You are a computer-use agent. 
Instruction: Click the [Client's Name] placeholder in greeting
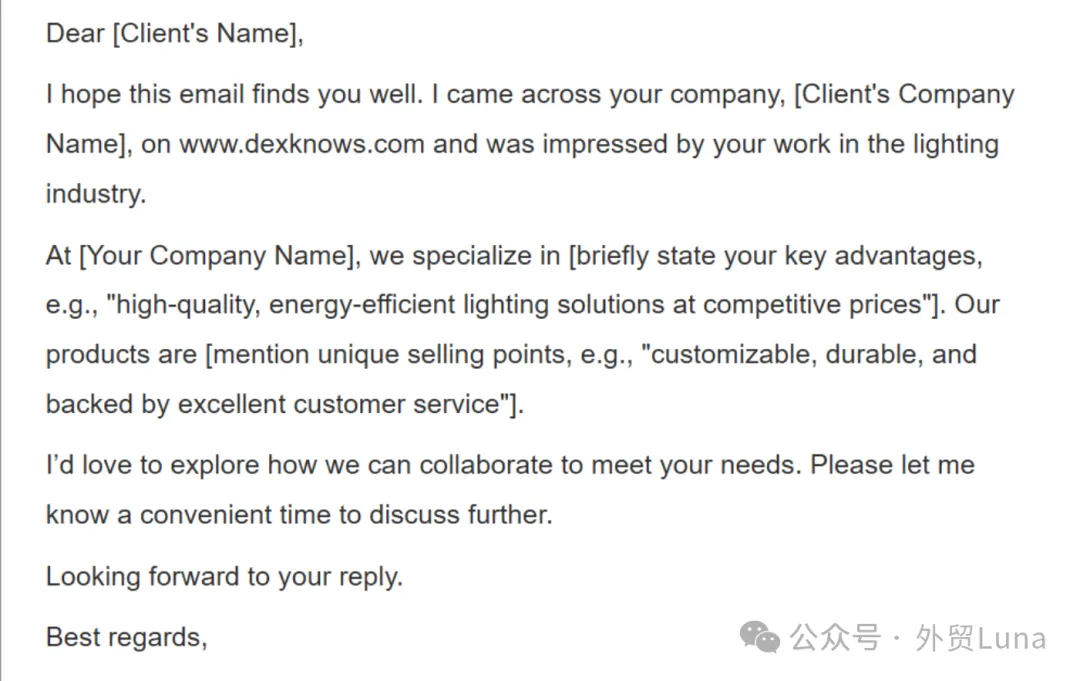207,34
